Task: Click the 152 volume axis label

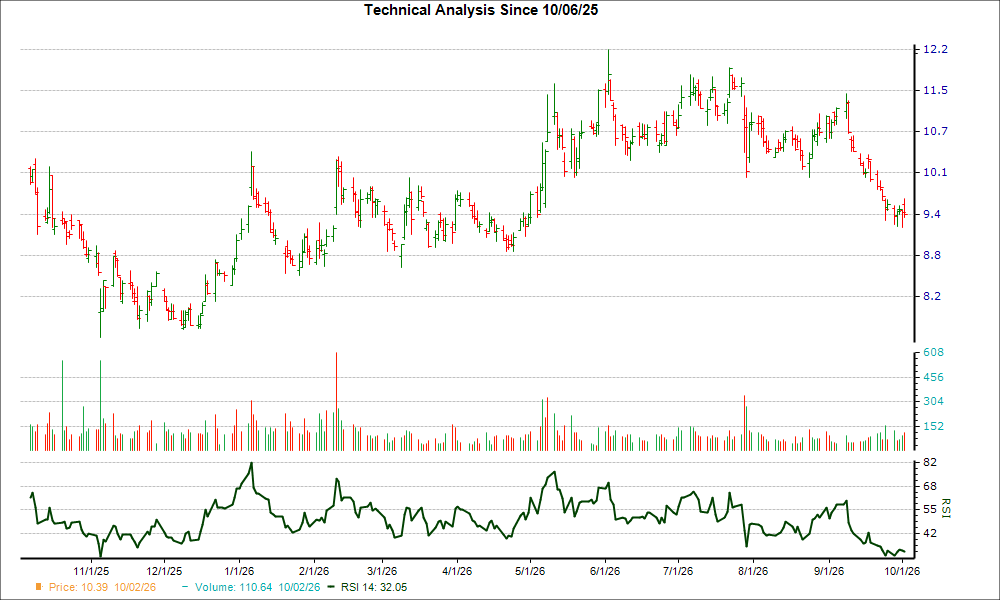Action: coord(933,426)
